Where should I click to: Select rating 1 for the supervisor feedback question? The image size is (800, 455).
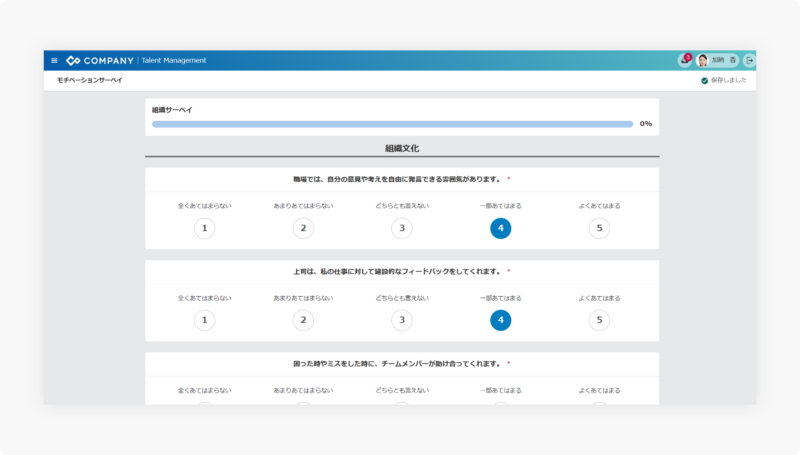(x=204, y=320)
